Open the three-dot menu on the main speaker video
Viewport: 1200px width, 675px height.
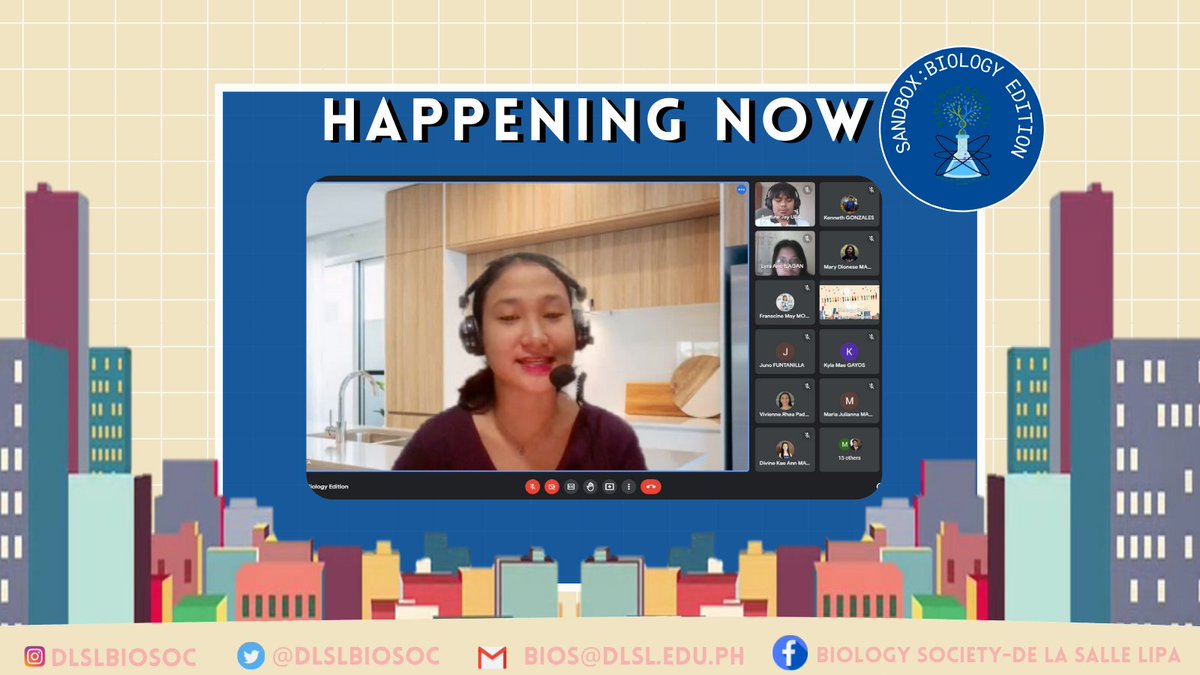click(x=741, y=189)
